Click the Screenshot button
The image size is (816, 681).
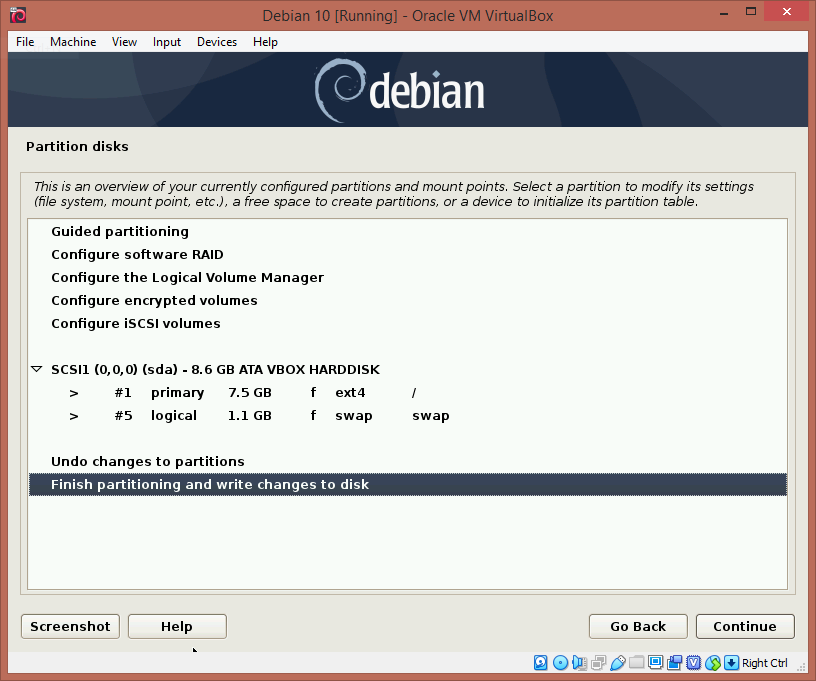pos(70,626)
